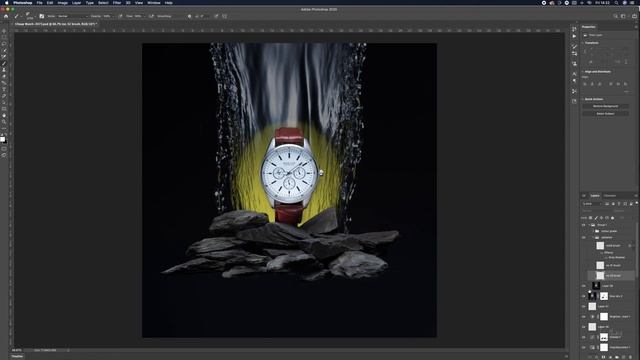This screenshot has height=360, width=640.
Task: Open symmetry paint options butterfly icon
Action: click(224, 16)
